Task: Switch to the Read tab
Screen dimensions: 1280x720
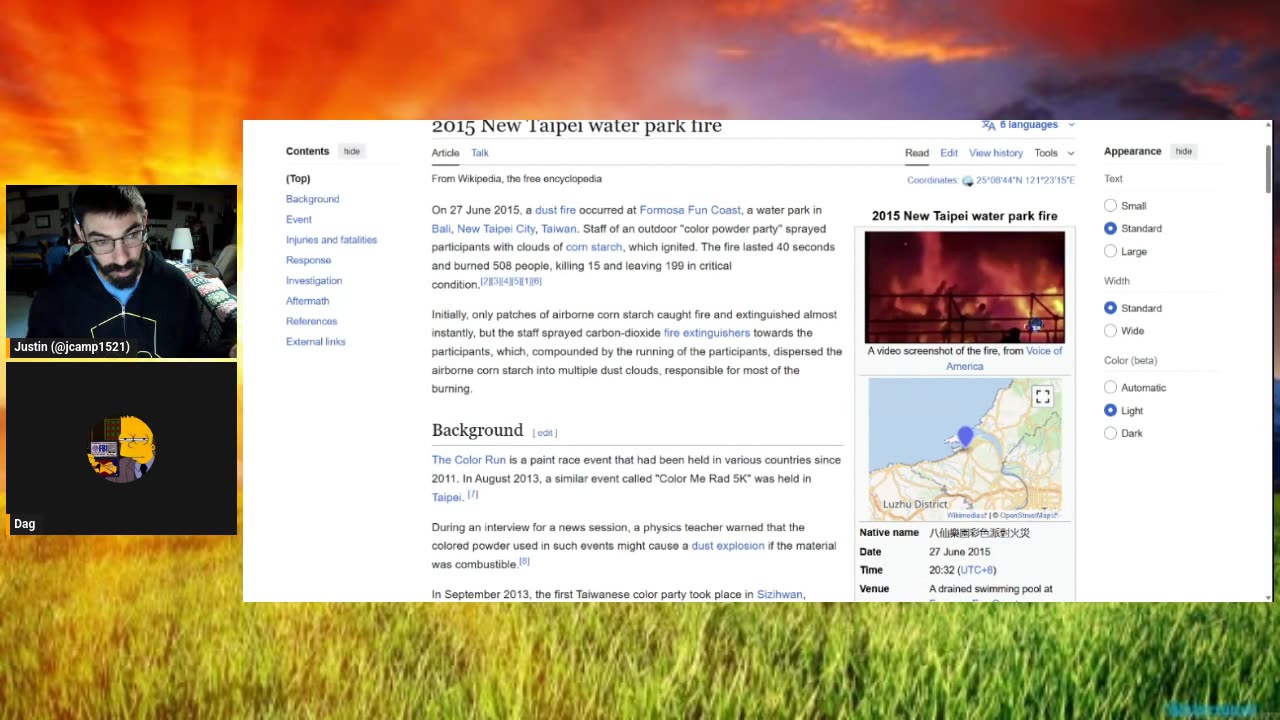Action: point(917,153)
